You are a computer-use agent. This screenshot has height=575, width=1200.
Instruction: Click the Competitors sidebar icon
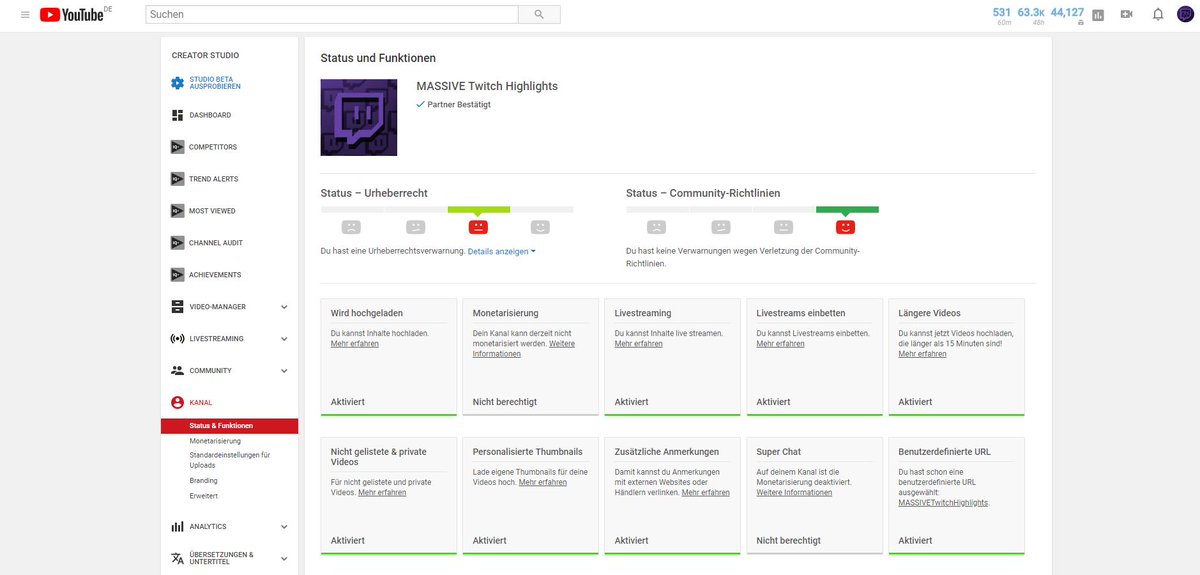(177, 147)
